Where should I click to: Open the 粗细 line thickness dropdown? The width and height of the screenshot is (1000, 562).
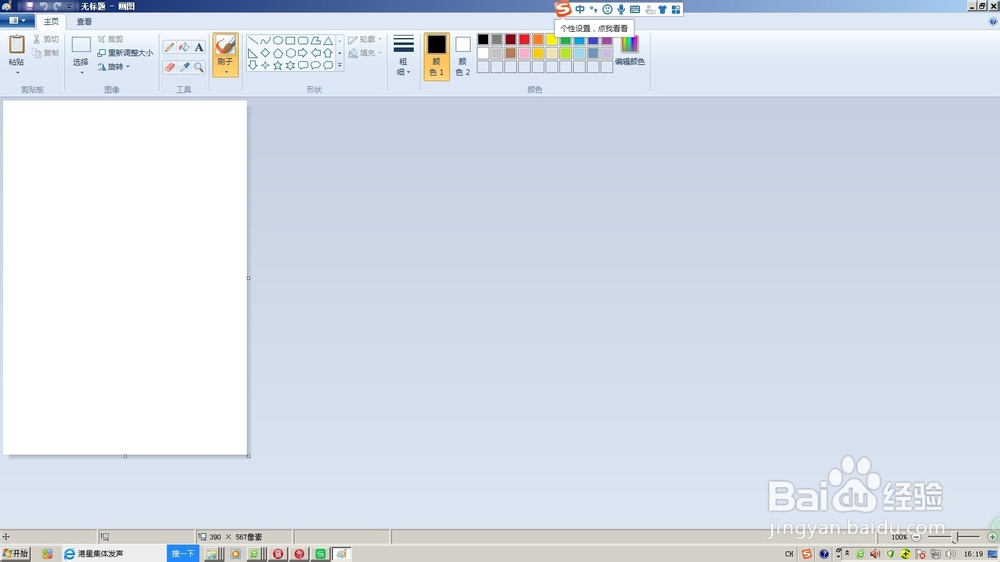(403, 55)
